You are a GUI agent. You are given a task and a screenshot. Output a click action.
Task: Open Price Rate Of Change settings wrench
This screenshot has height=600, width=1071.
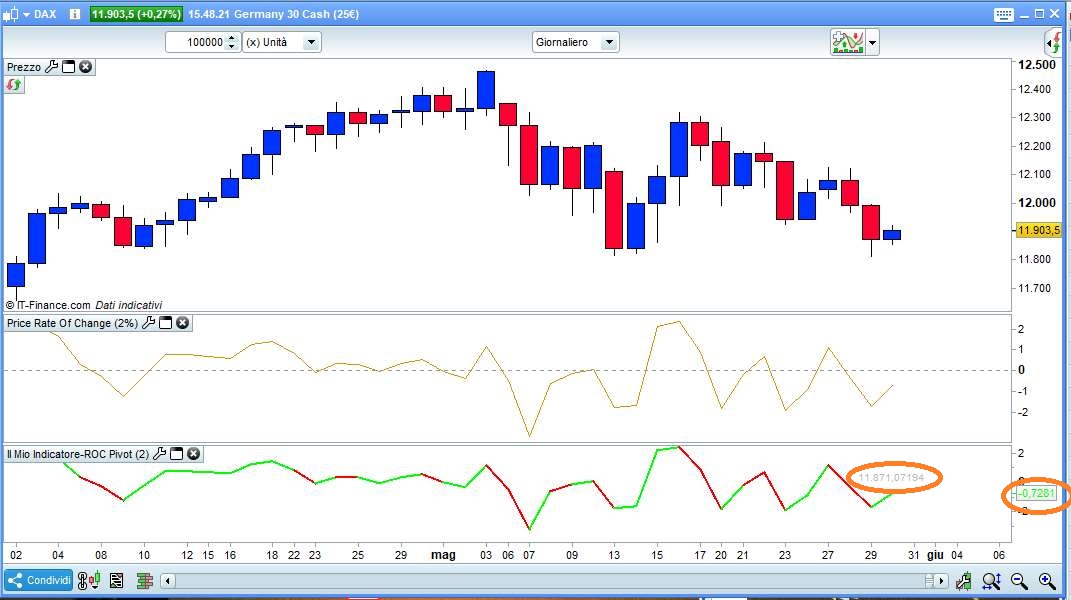[x=148, y=323]
